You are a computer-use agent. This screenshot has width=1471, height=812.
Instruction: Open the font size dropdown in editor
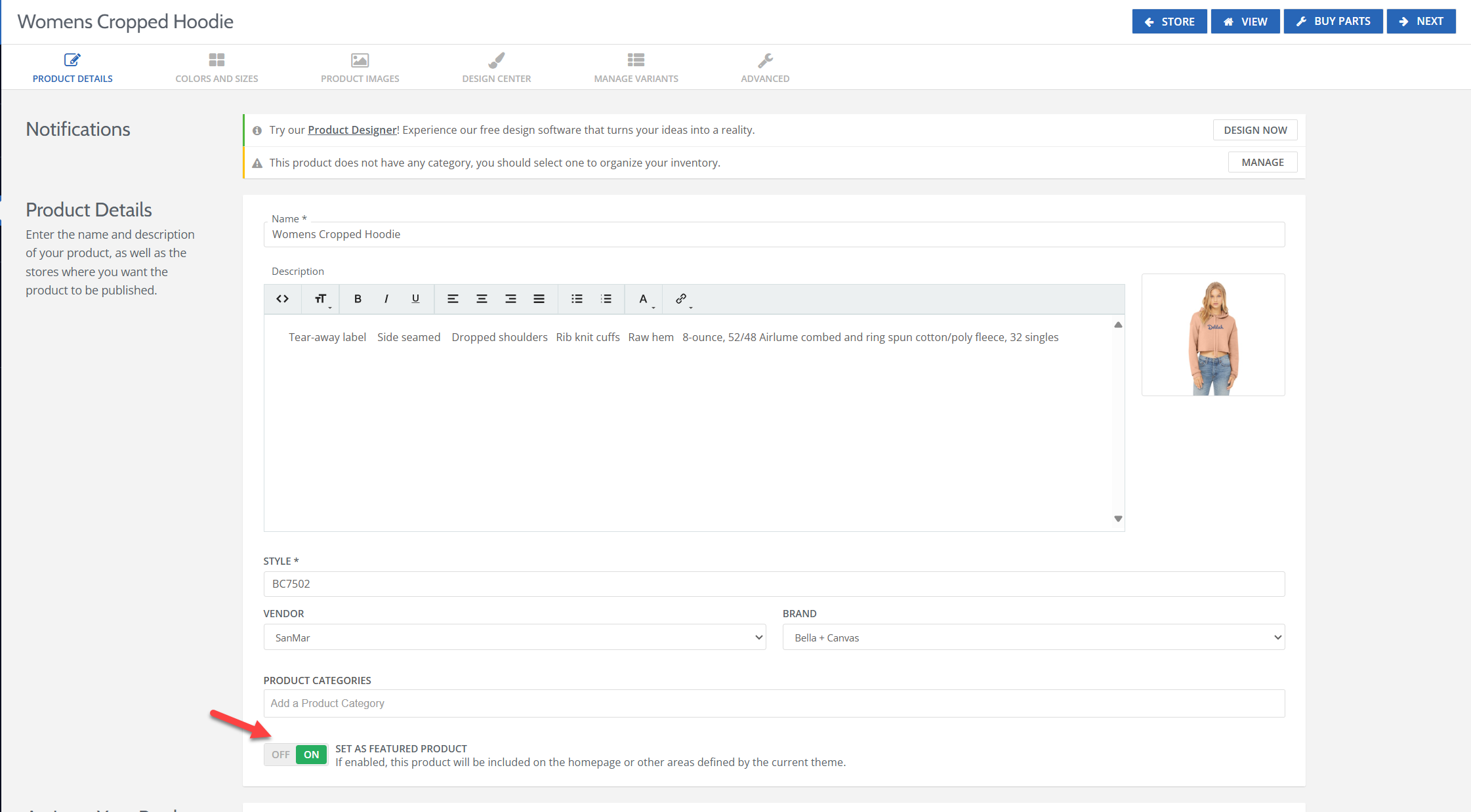coord(321,299)
